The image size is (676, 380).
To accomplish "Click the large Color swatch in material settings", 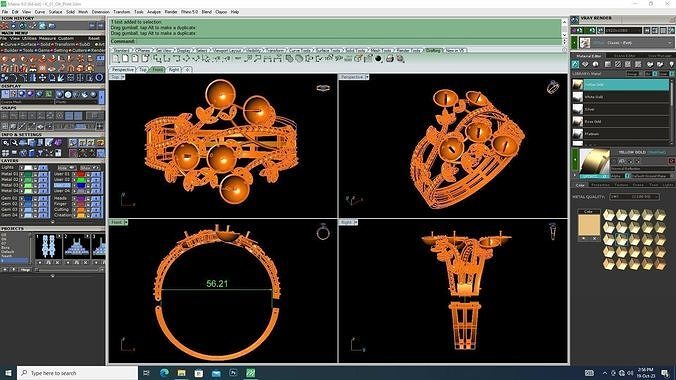I will point(588,225).
